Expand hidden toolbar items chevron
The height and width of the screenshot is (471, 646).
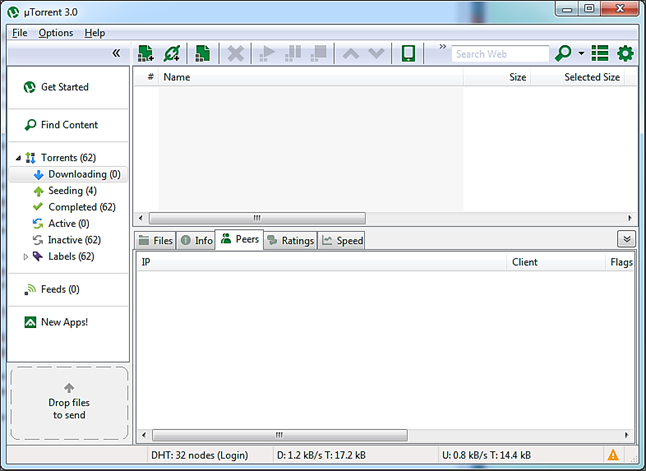click(442, 47)
